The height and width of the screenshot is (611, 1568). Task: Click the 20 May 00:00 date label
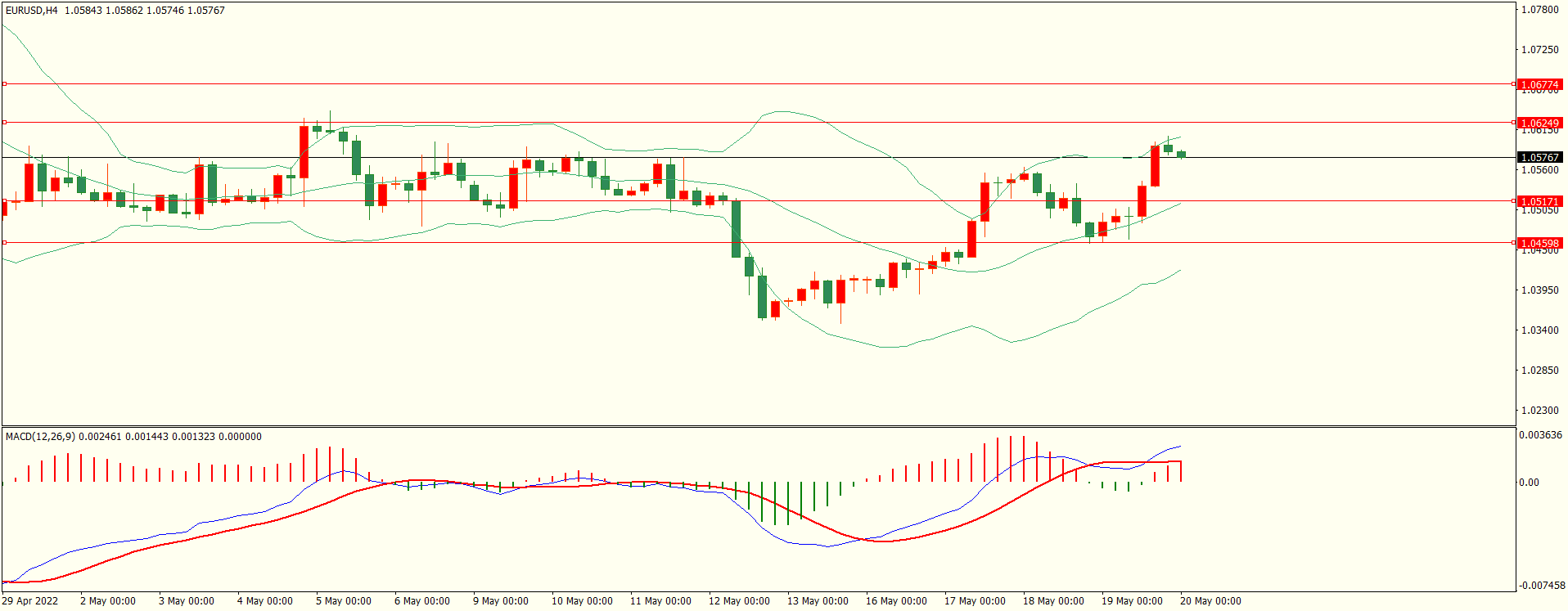(1210, 600)
